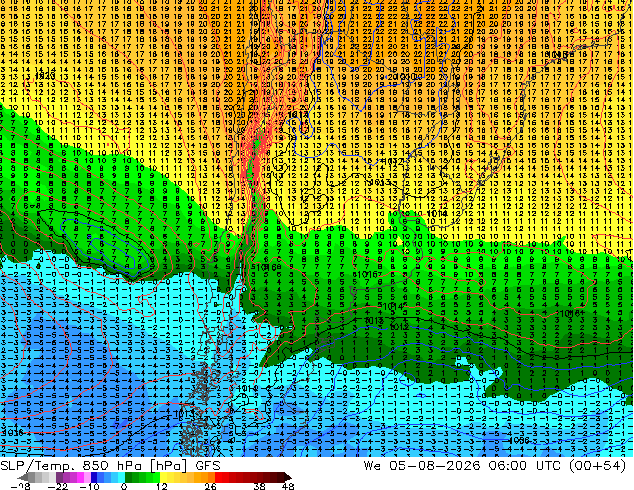Image resolution: width=634 pixels, height=490 pixels.
Task: Click the '1020' isobar label on the map
Action: [45, 76]
